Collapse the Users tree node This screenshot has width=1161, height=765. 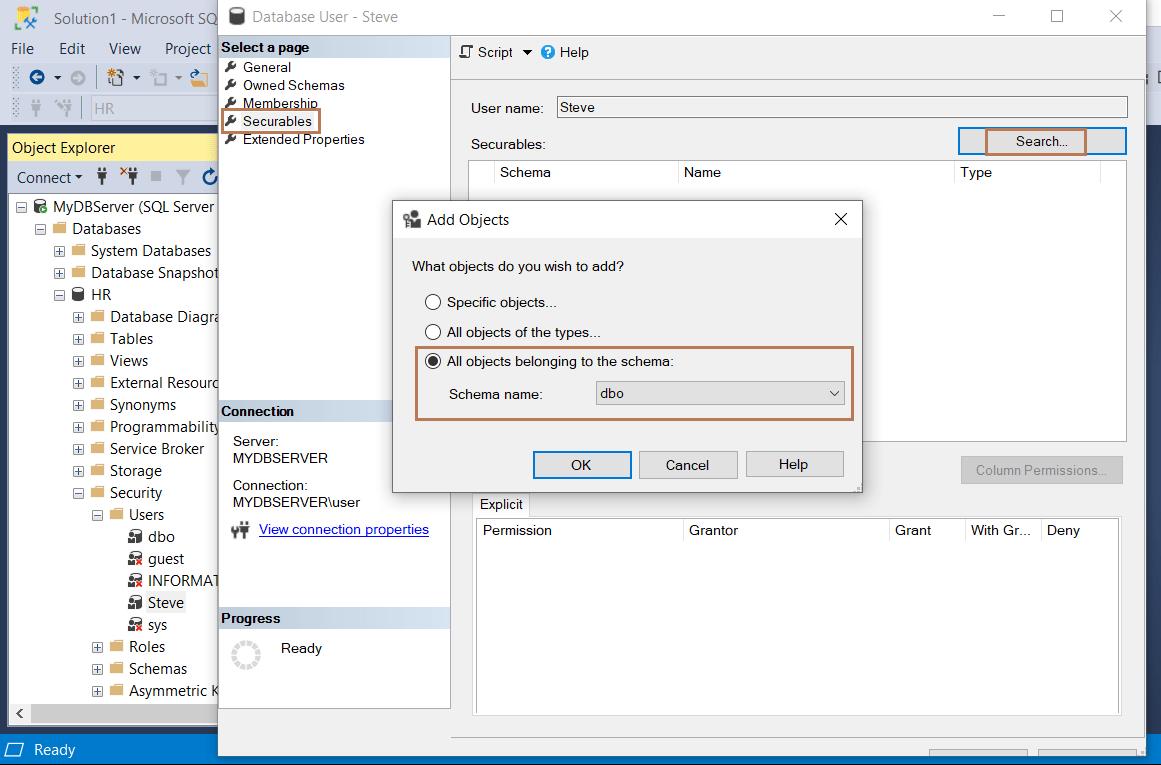(97, 514)
